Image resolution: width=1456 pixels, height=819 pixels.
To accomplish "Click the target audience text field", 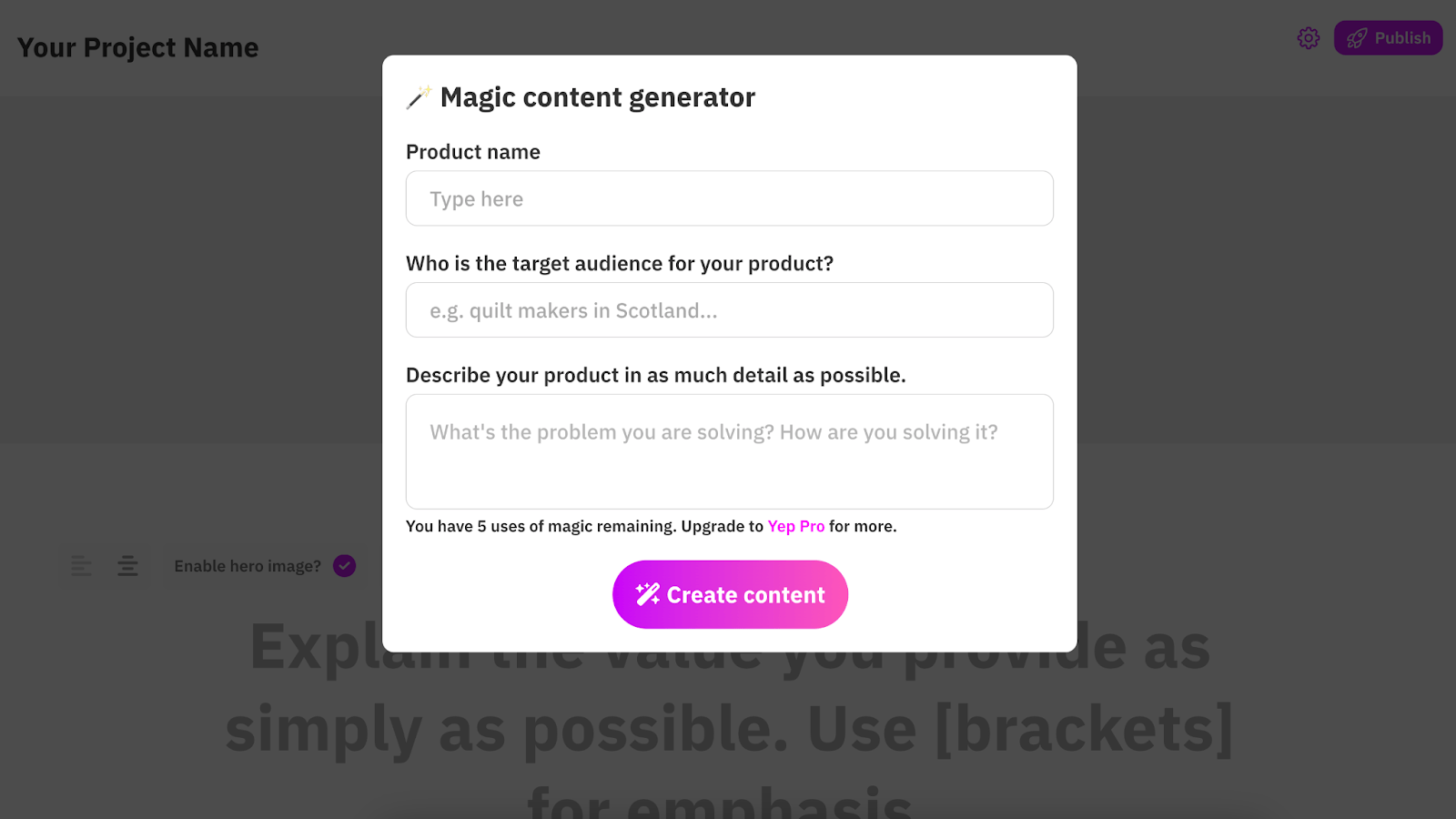I will click(x=729, y=310).
